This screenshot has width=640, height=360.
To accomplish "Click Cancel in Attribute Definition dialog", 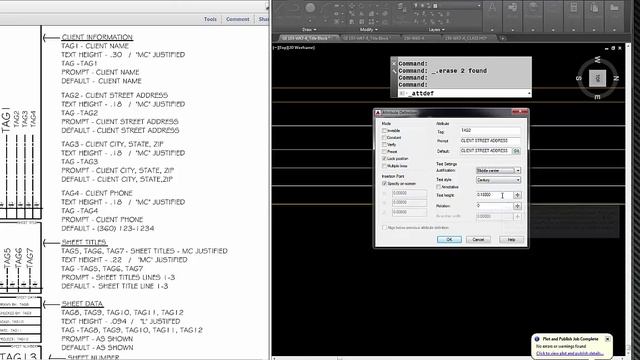I will click(478, 240).
